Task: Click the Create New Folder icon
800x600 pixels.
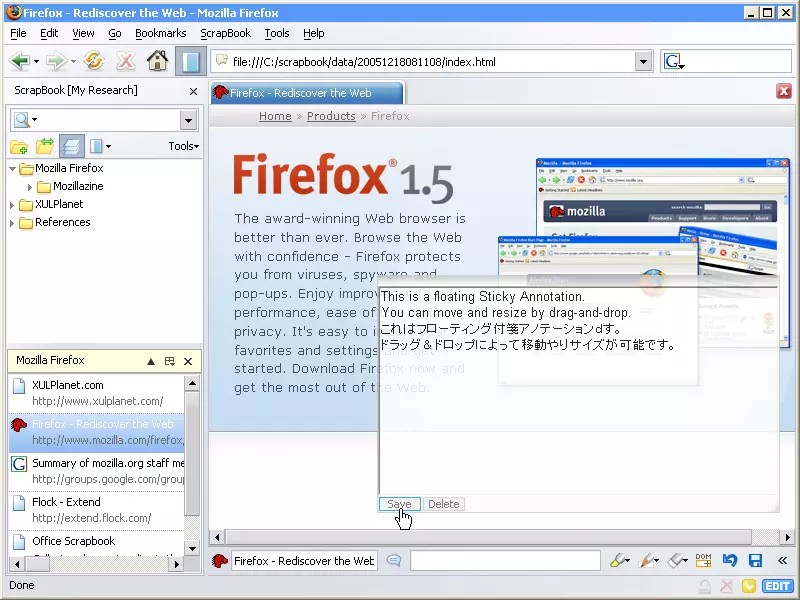Action: (x=19, y=147)
